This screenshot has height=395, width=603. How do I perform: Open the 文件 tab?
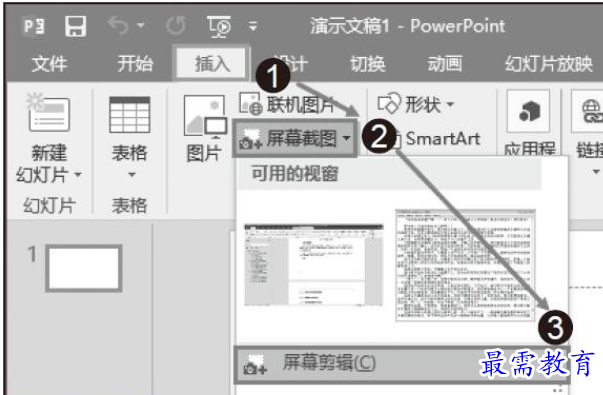coord(49,63)
